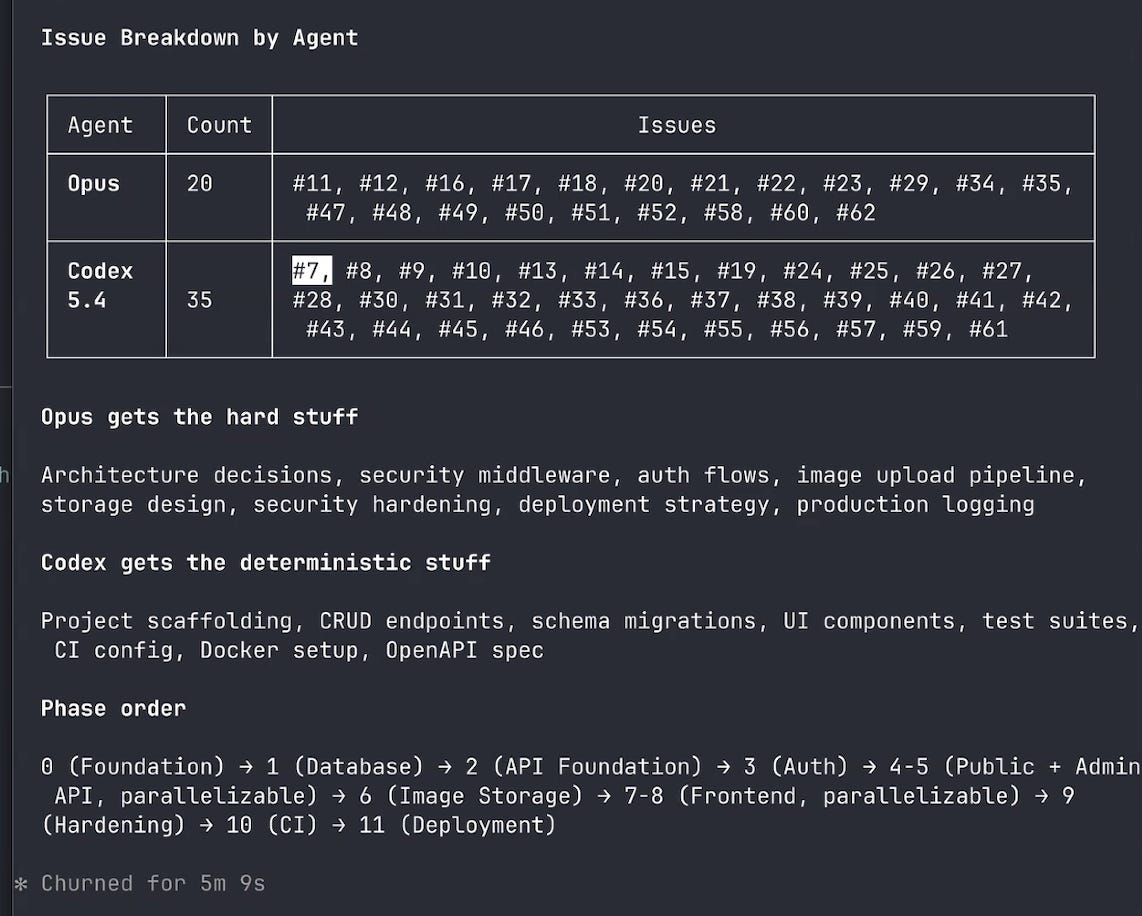Click the Issues column header
This screenshot has height=916, width=1142.
pos(677,125)
